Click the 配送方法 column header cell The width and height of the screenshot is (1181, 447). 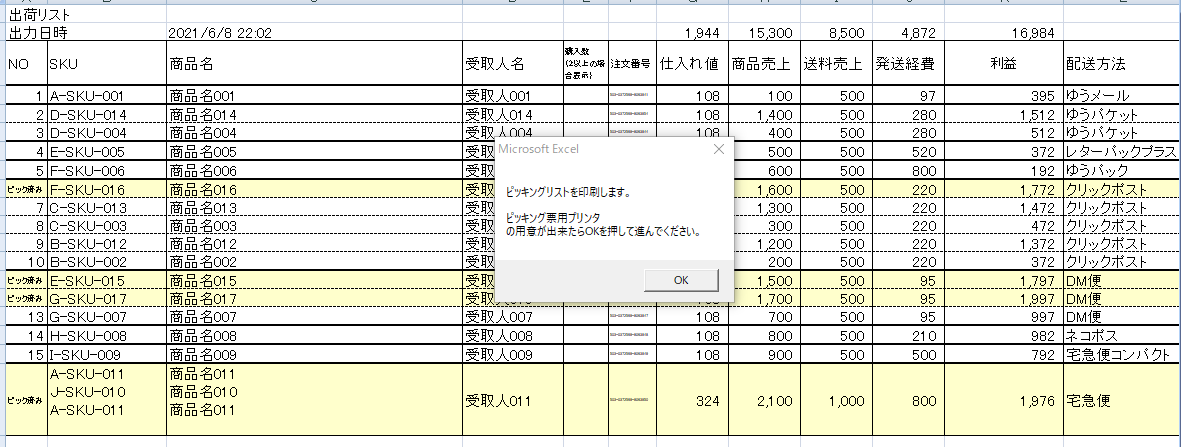1120,64
